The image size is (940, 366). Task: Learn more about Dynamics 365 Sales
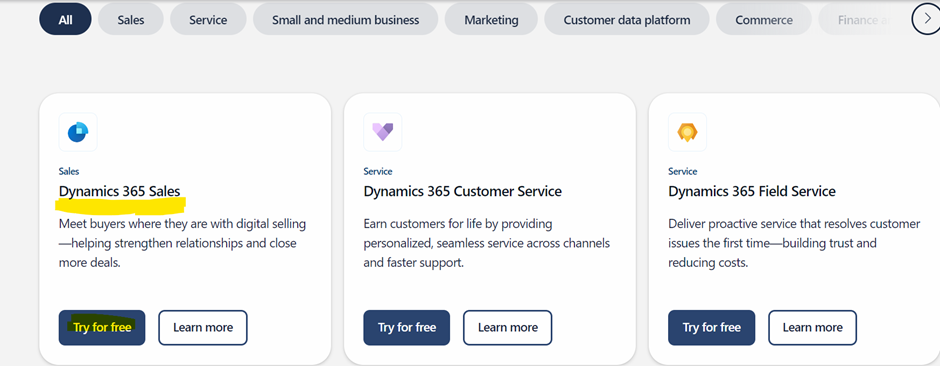[x=203, y=328]
